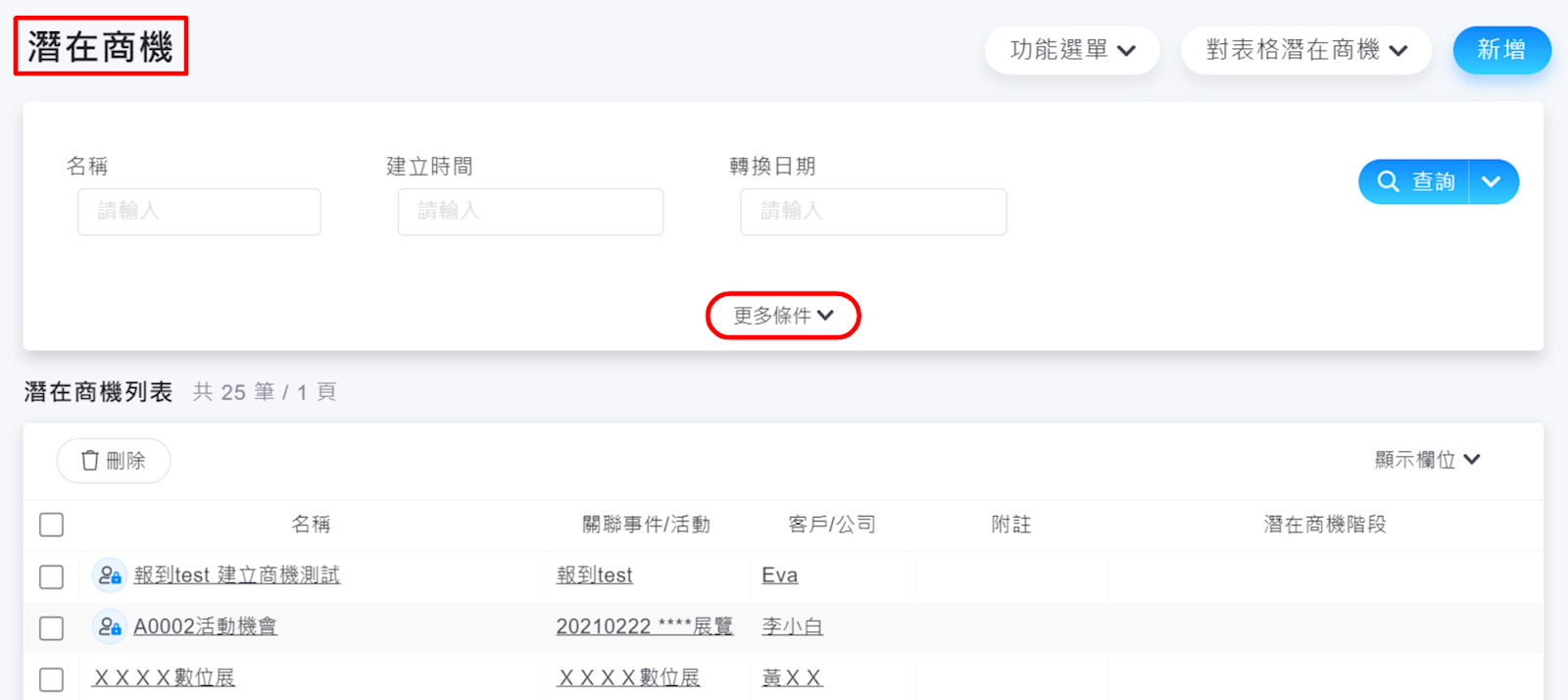
Task: Open the 功能選單 dropdown
Action: click(x=1072, y=50)
